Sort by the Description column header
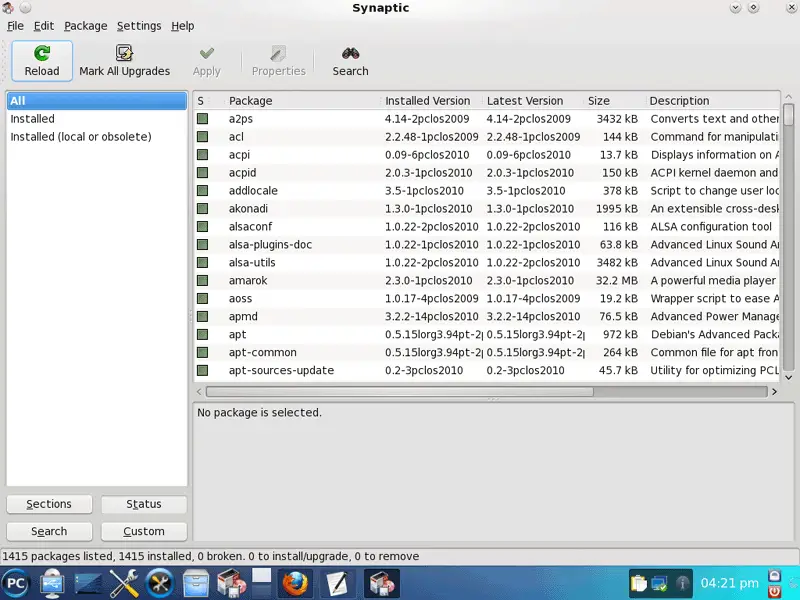Viewport: 800px width, 600px height. [x=713, y=101]
